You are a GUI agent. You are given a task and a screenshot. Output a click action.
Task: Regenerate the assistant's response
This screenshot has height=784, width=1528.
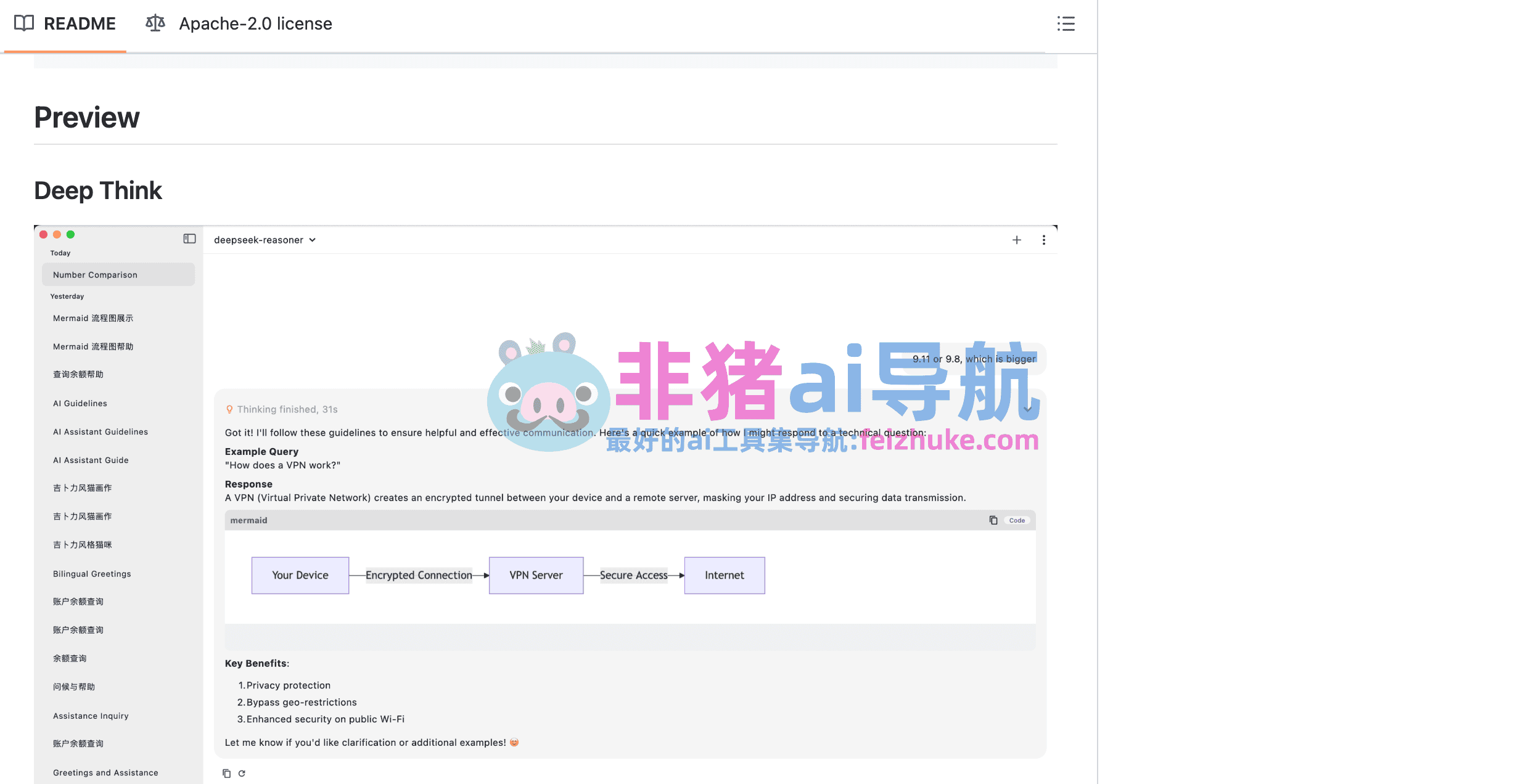click(242, 772)
